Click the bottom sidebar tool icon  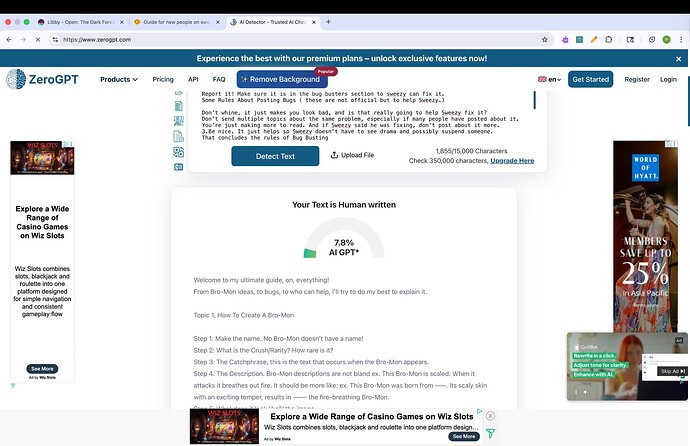[x=178, y=167]
